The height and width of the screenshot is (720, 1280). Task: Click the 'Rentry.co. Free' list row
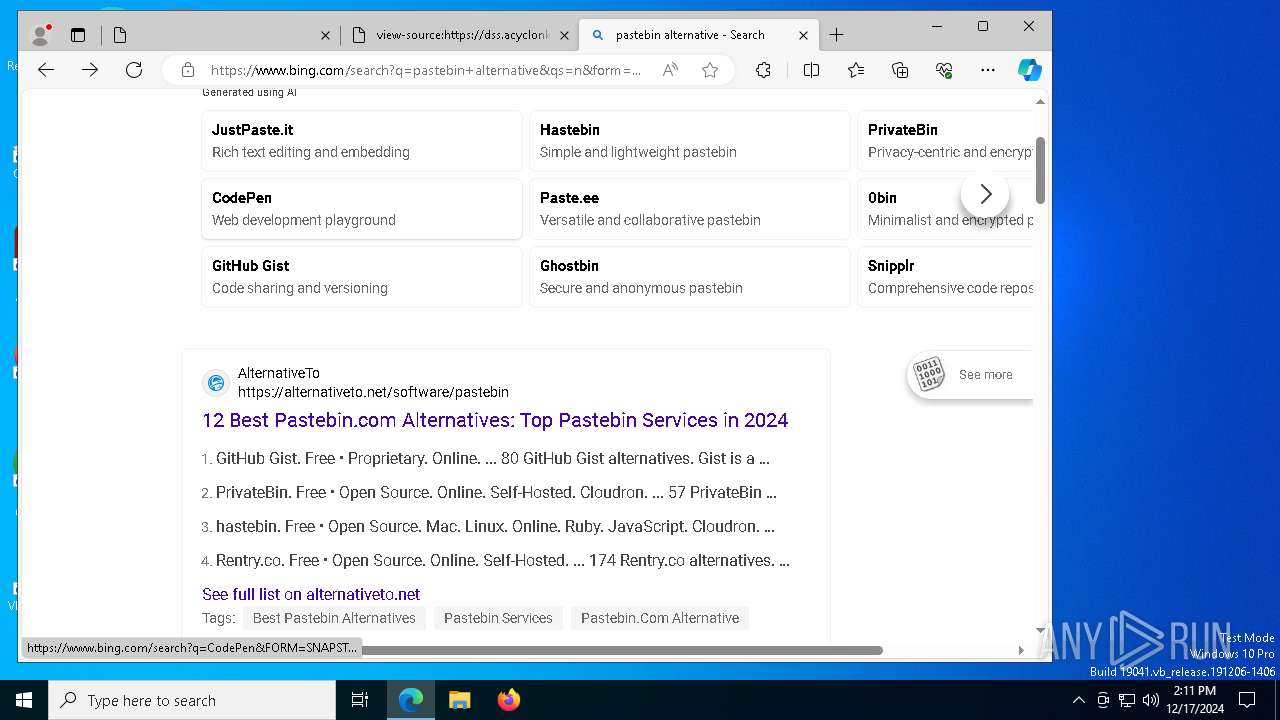click(x=503, y=561)
